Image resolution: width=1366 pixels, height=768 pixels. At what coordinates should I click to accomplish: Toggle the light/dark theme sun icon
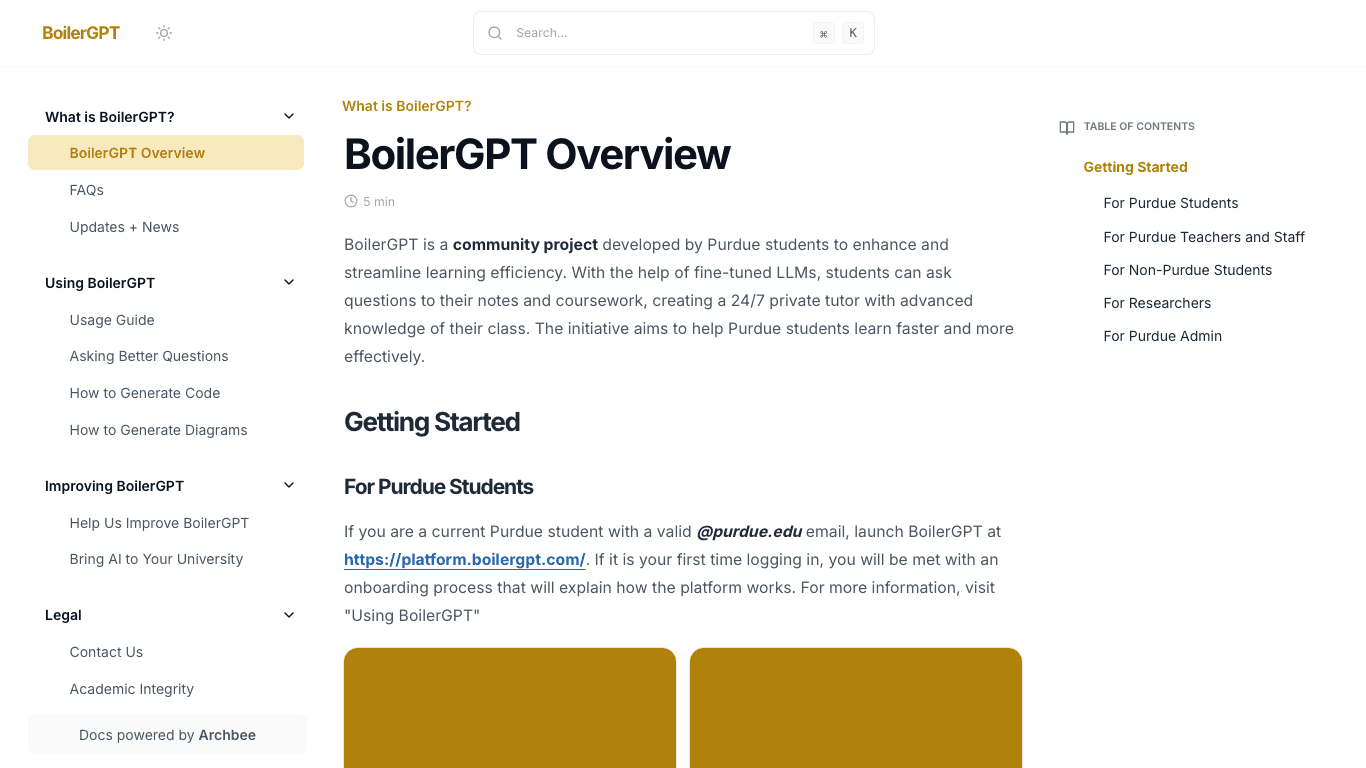[x=163, y=32]
